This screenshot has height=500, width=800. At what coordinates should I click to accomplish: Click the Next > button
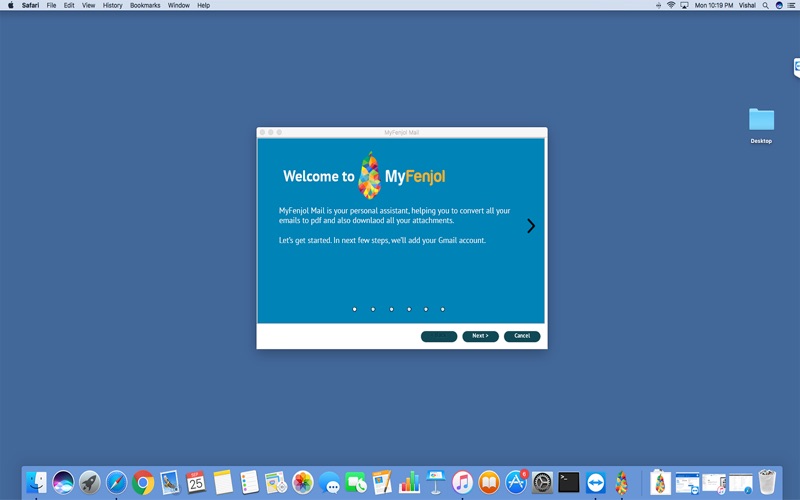point(480,336)
